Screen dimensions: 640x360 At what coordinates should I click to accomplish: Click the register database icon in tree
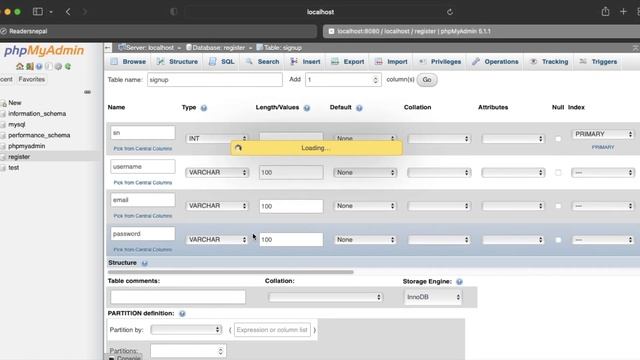[4, 157]
